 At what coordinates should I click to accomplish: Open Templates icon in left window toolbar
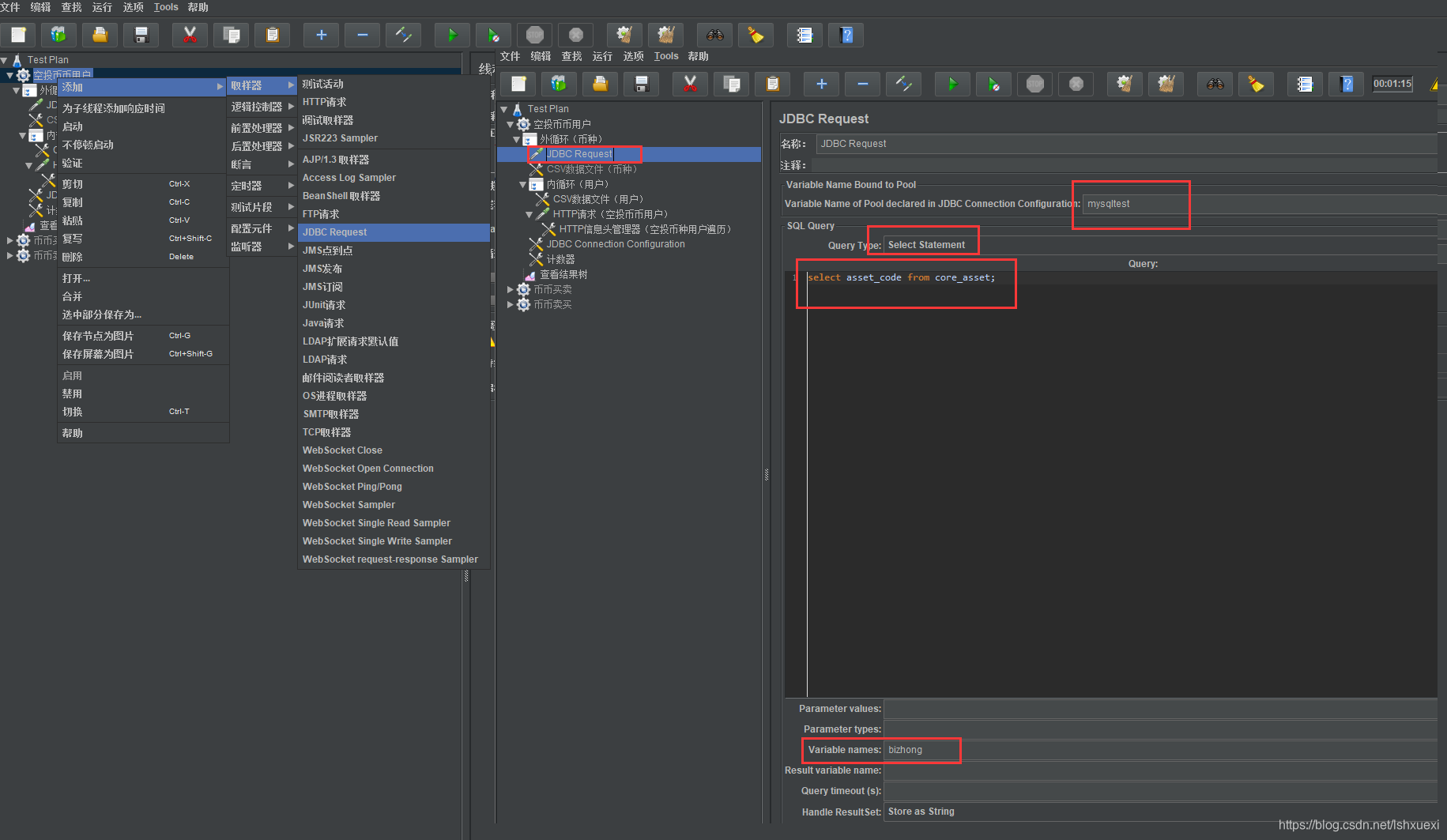[x=59, y=35]
